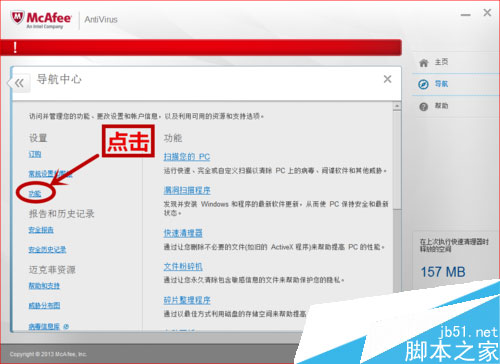Open the 快速清理器 link
500x364 pixels.
[183, 233]
